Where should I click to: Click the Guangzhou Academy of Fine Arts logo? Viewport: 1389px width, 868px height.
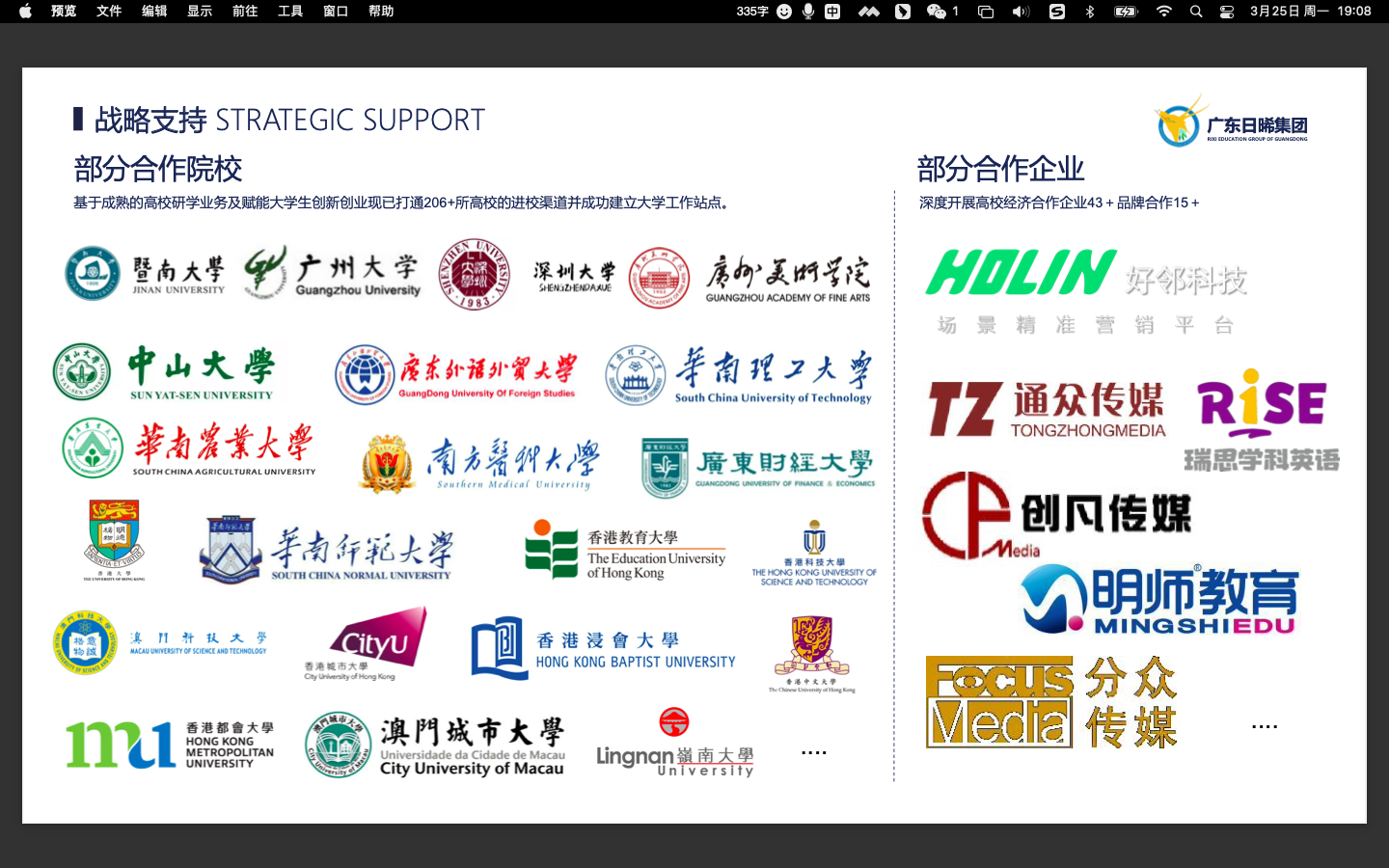coord(750,278)
